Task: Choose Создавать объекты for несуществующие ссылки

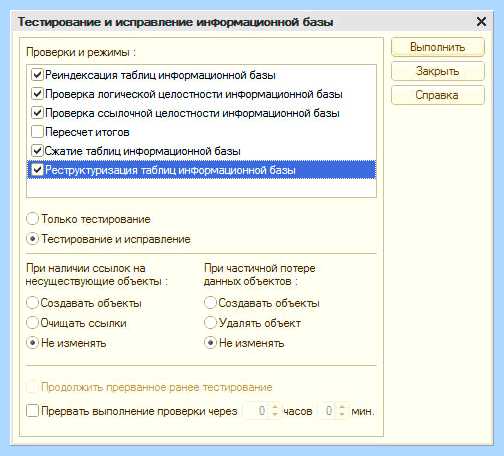Action: (x=32, y=303)
